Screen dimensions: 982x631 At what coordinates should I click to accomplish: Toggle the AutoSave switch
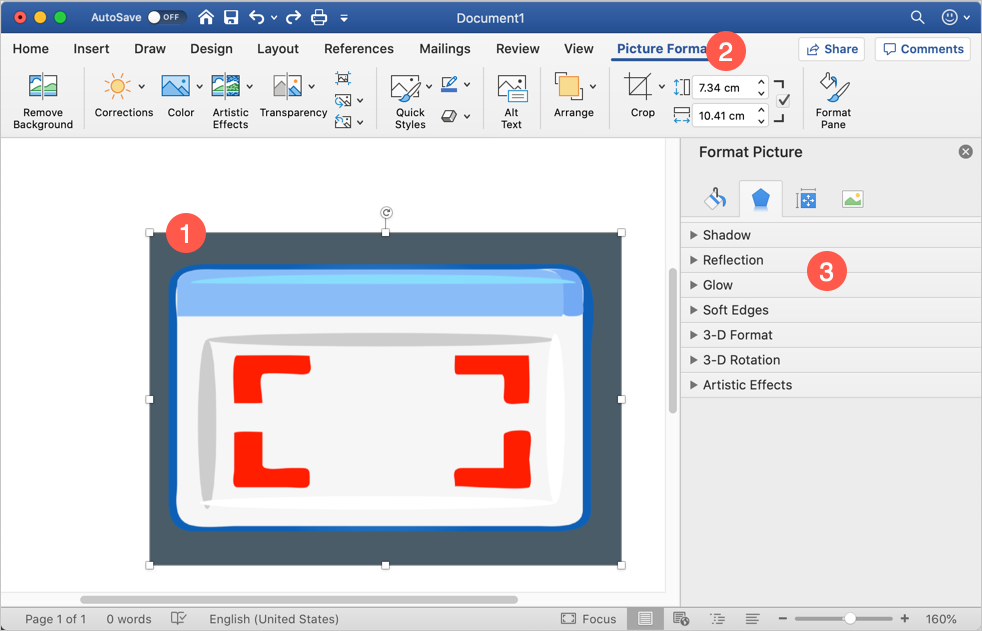click(x=165, y=17)
